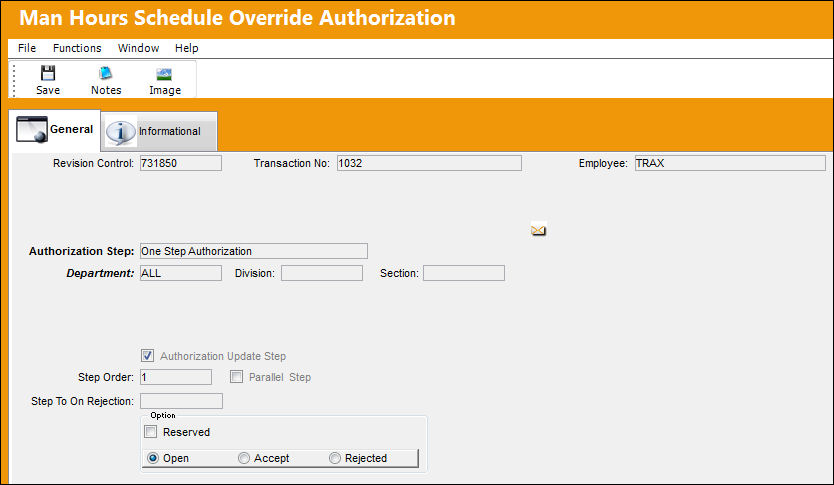
Task: Click the Informational tab info icon
Action: (120, 132)
